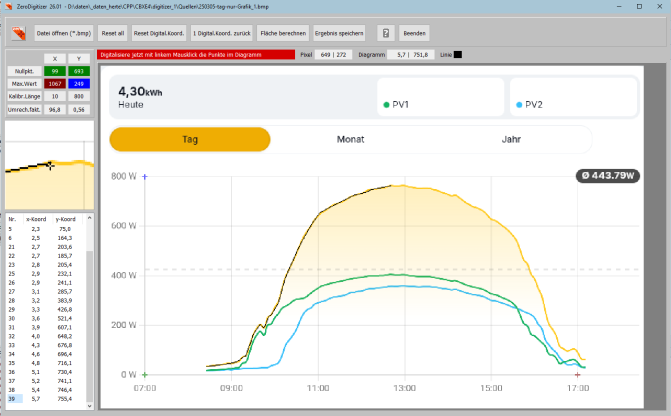The width and height of the screenshot is (671, 416).
Task: Select the 'Jahr' tab
Action: tap(511, 140)
